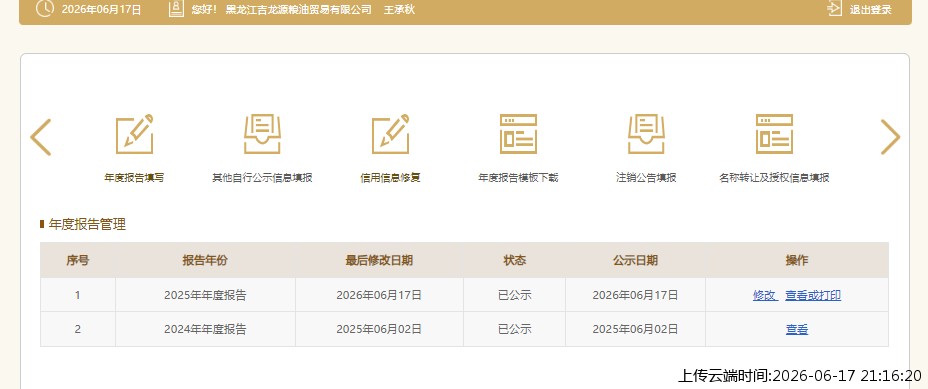Open the 注销公告填报 tray icon
928x389 pixels.
click(x=646, y=134)
